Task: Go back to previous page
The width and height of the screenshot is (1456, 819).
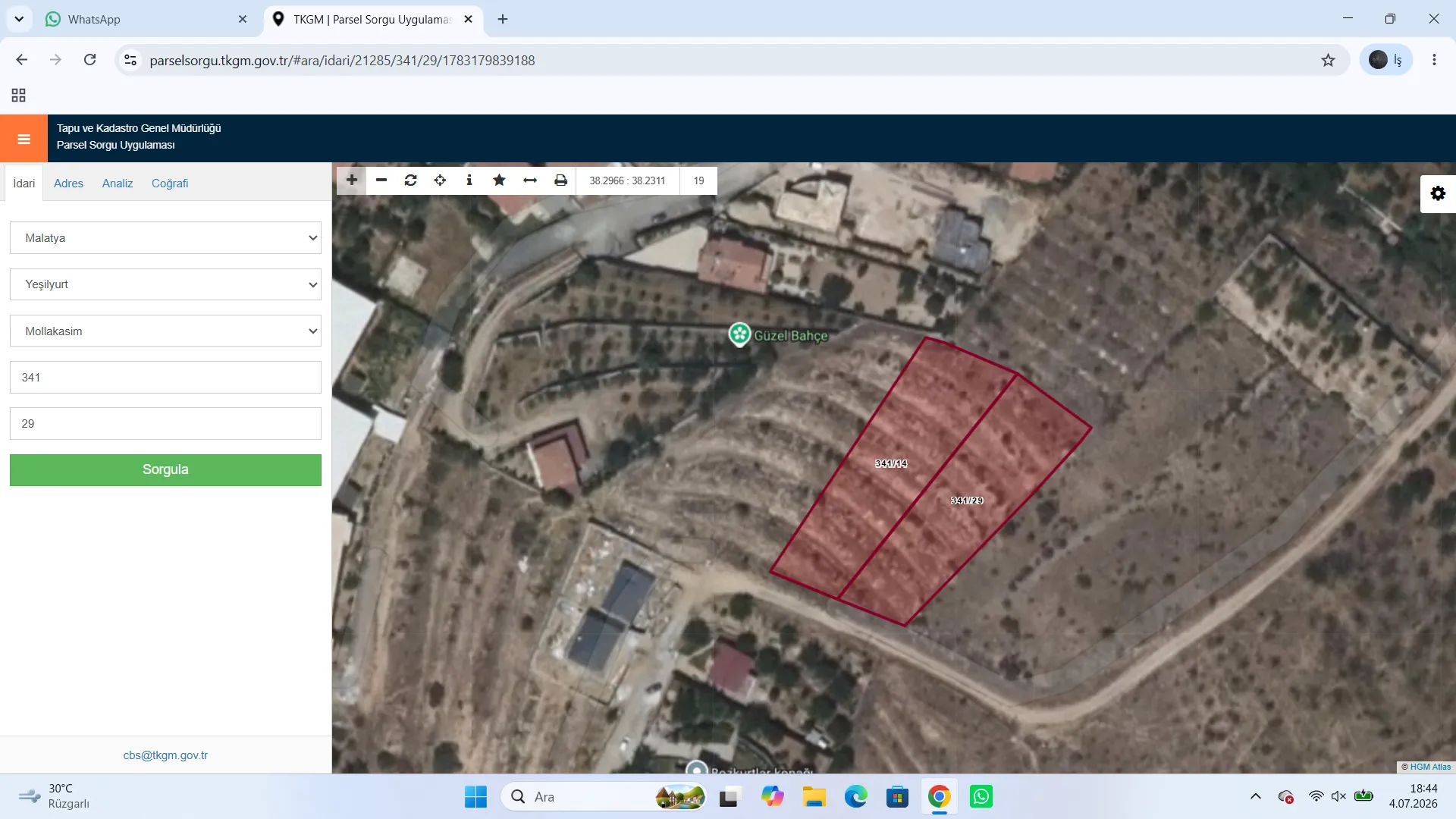Action: coord(22,60)
